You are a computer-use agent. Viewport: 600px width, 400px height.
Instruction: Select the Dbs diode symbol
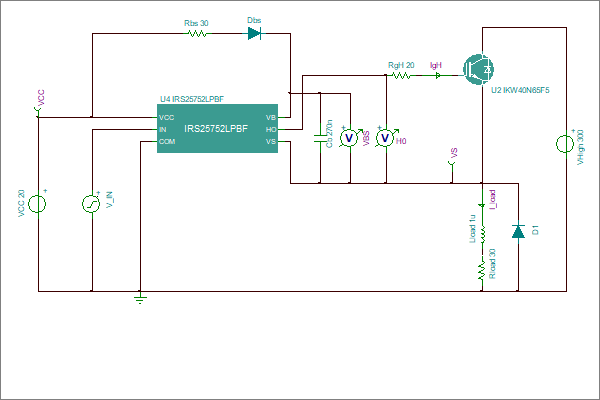point(254,34)
